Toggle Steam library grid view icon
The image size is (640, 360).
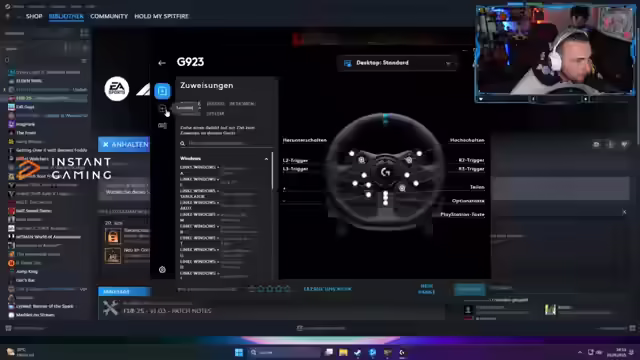[x=84, y=33]
